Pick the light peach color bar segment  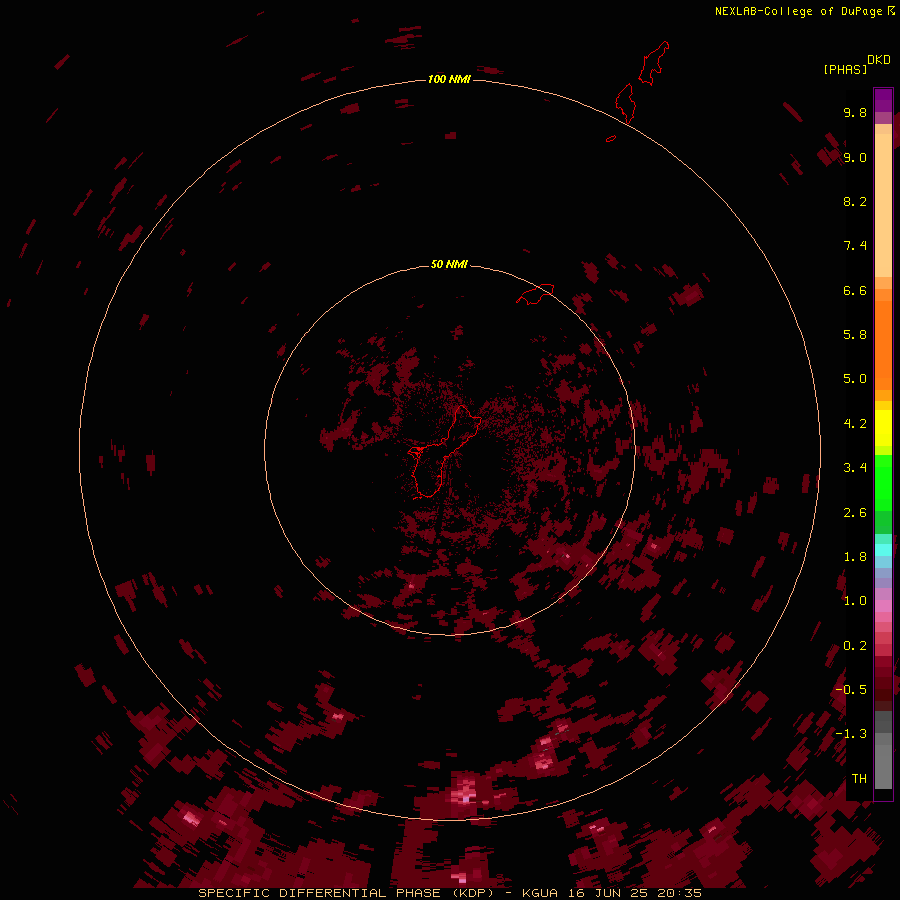point(883,205)
